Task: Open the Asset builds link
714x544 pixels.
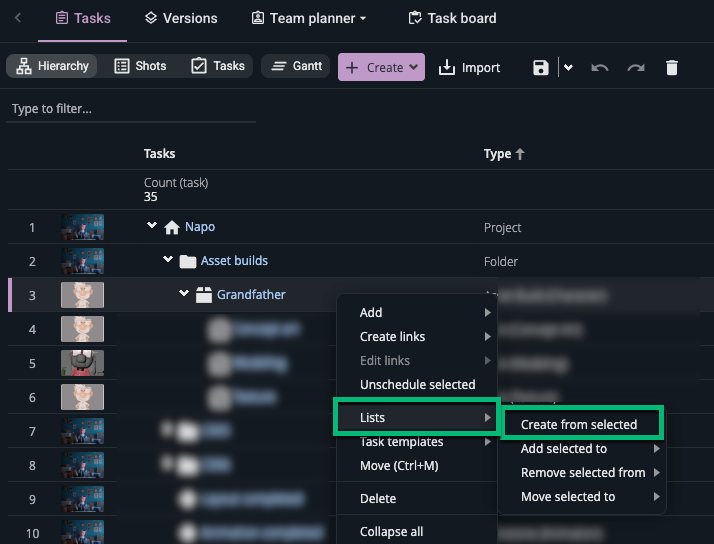Action: point(234,260)
